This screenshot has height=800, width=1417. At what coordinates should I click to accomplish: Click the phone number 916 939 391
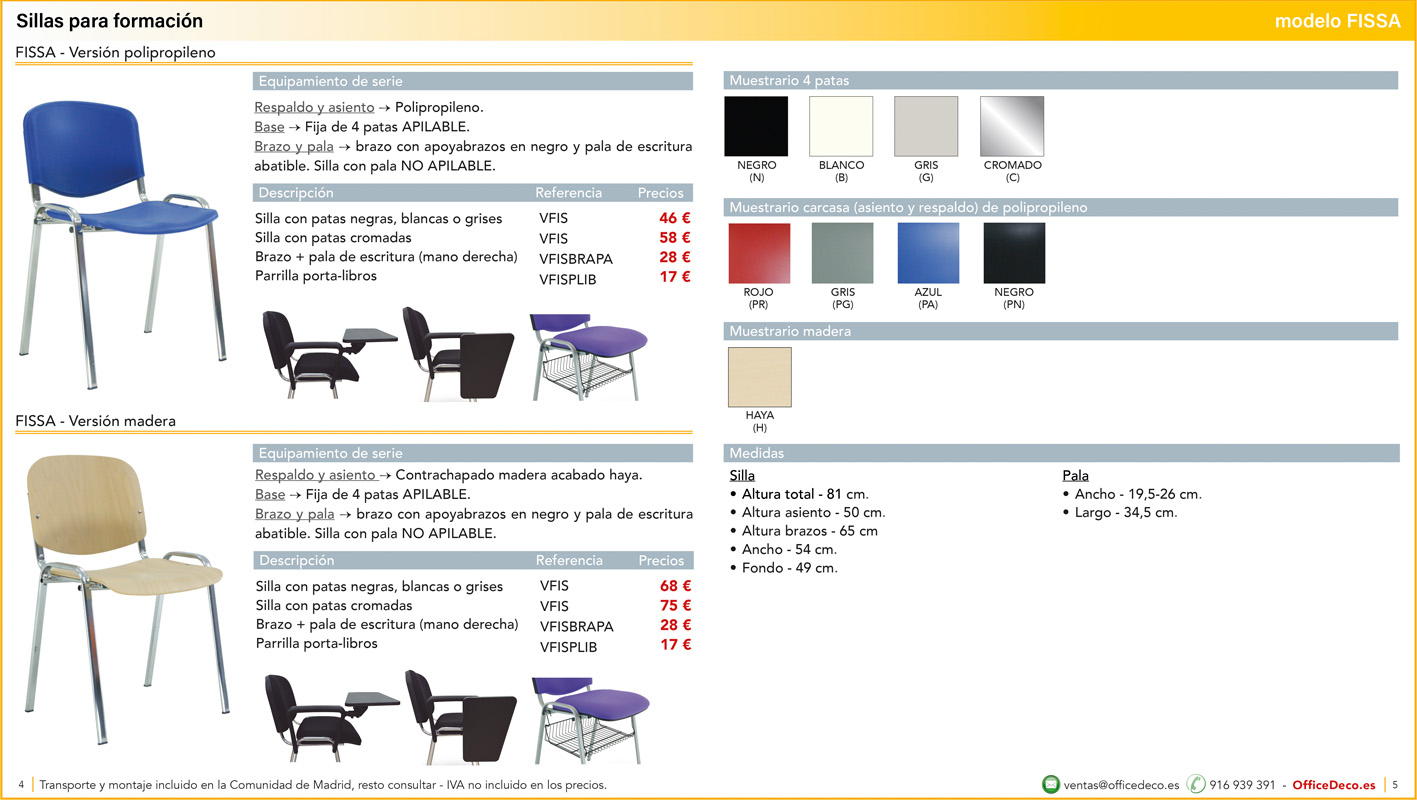pos(1242,785)
